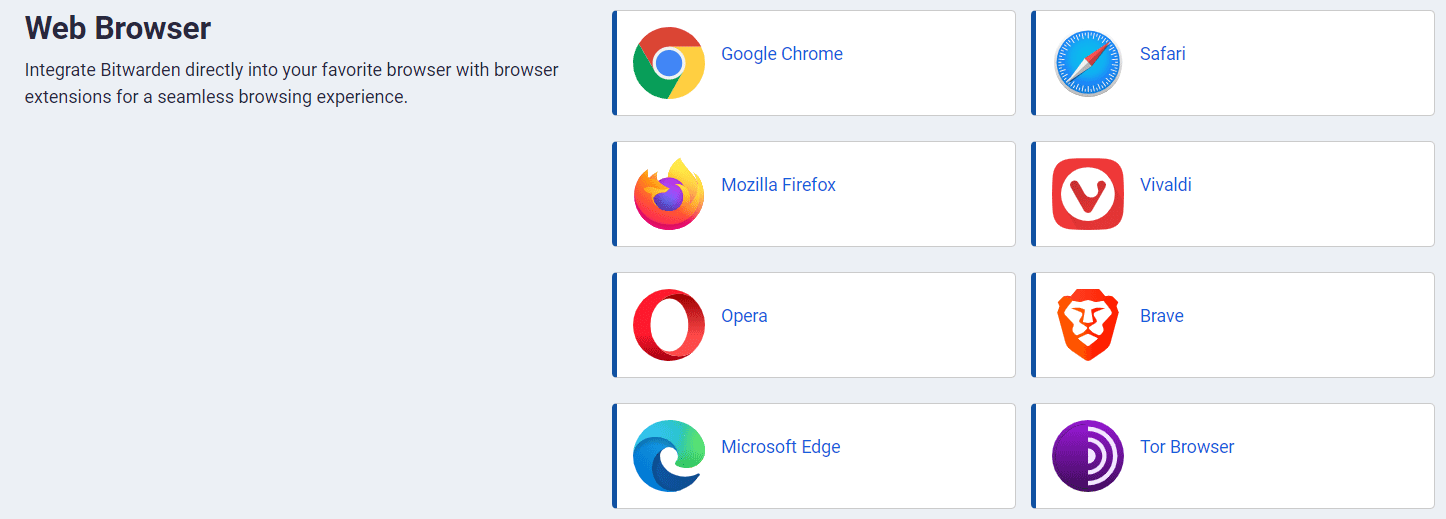Follow the Microsoft Edge text link

click(780, 447)
